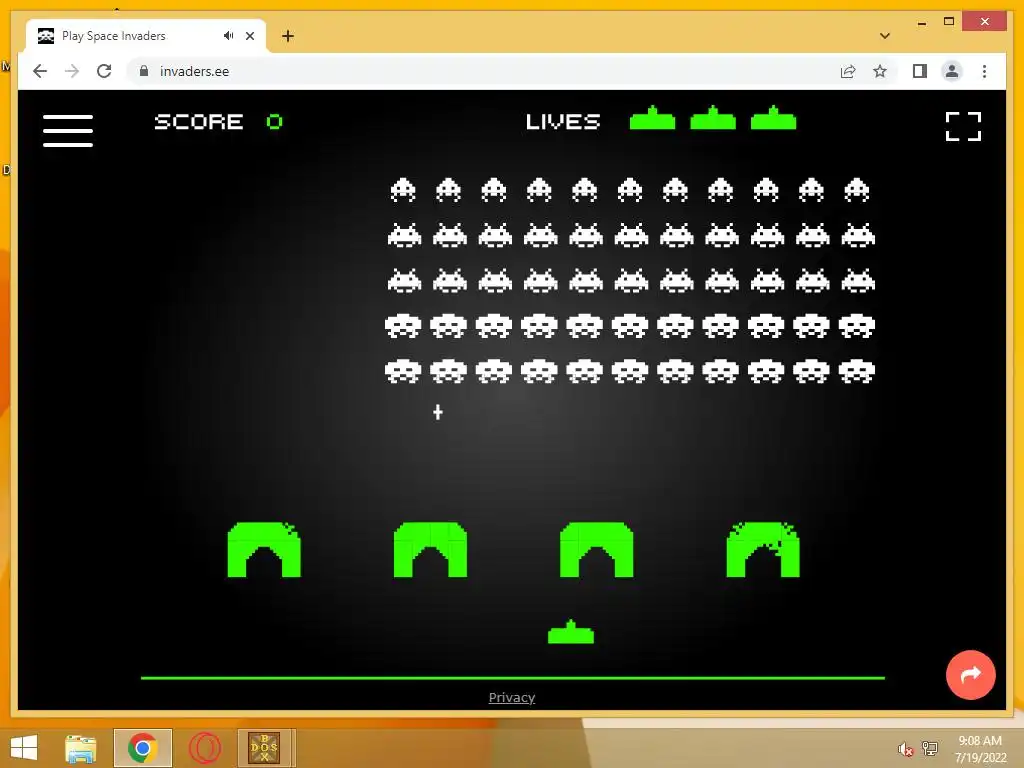Click the top-left squid invader
Image resolution: width=1024 pixels, height=768 pixels.
pyautogui.click(x=403, y=190)
